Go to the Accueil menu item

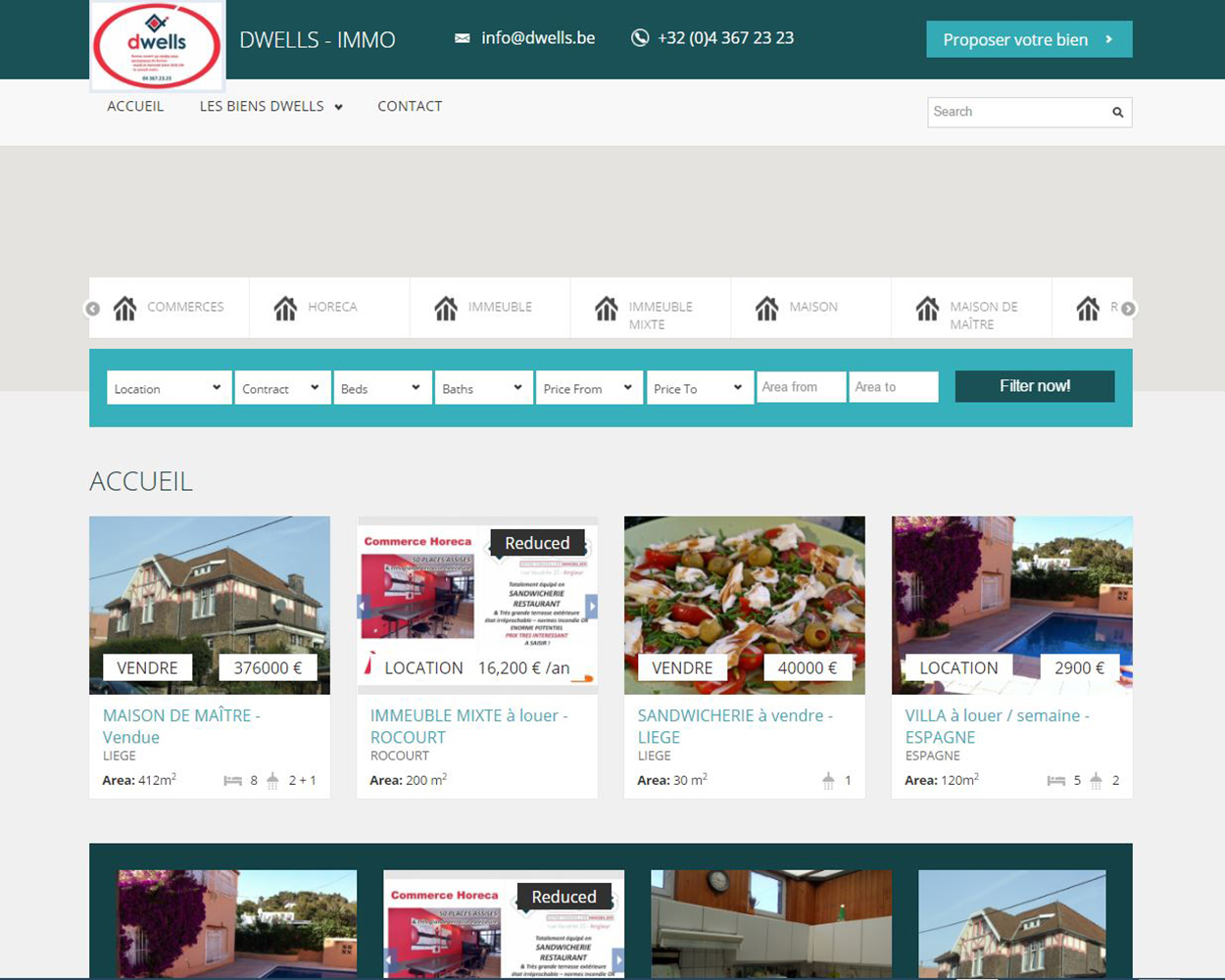[x=135, y=106]
